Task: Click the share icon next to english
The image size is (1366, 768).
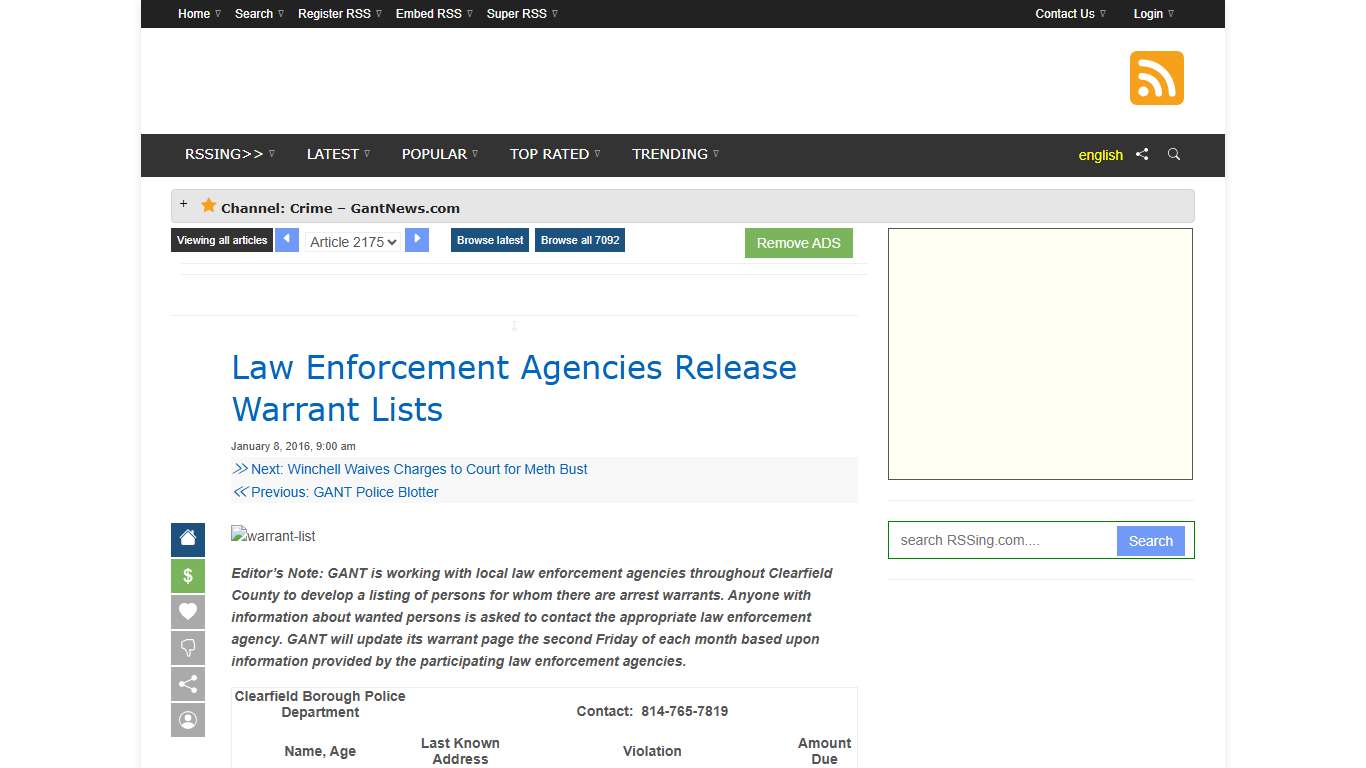Action: point(1142,155)
